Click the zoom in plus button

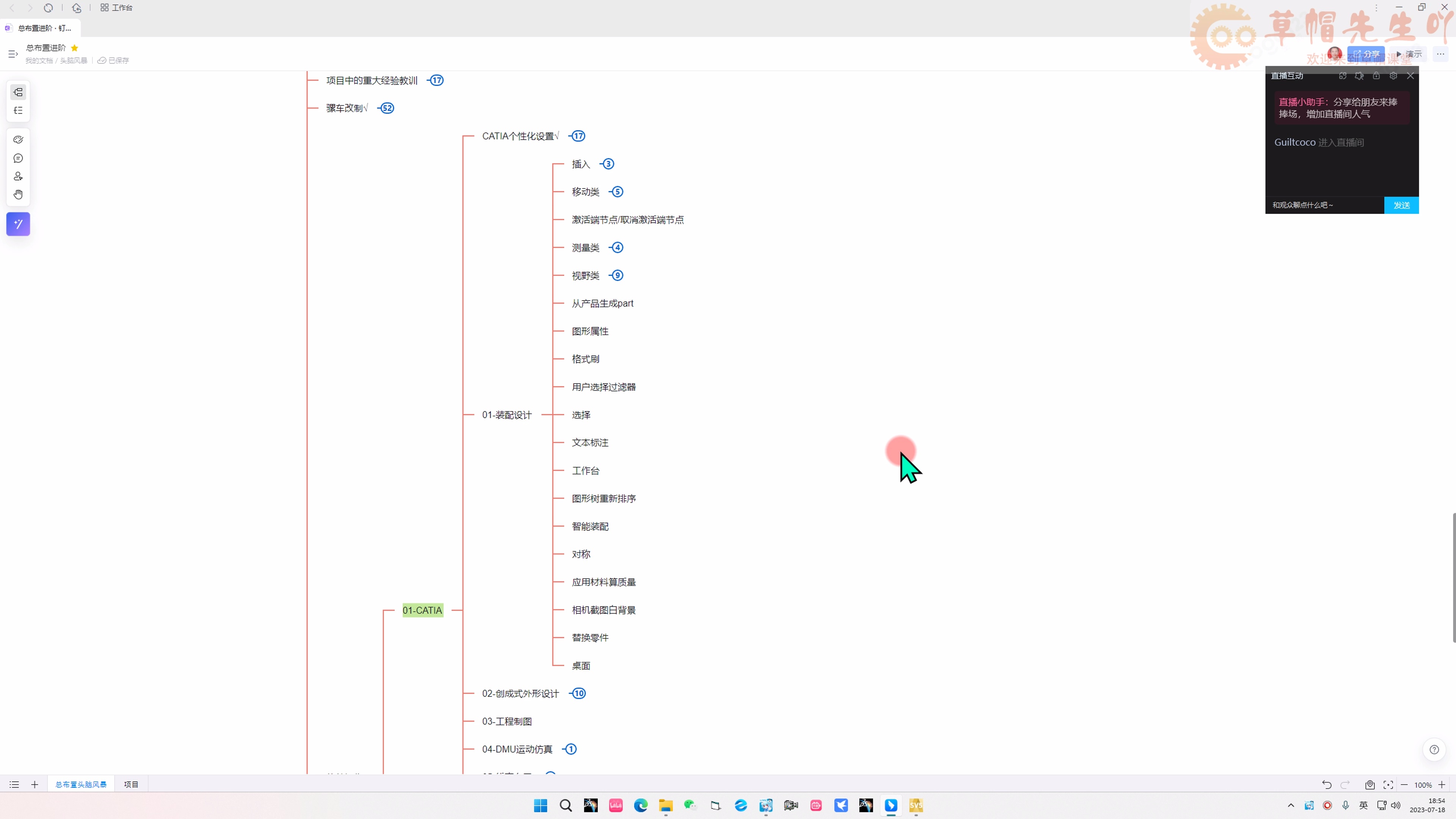click(x=1442, y=784)
